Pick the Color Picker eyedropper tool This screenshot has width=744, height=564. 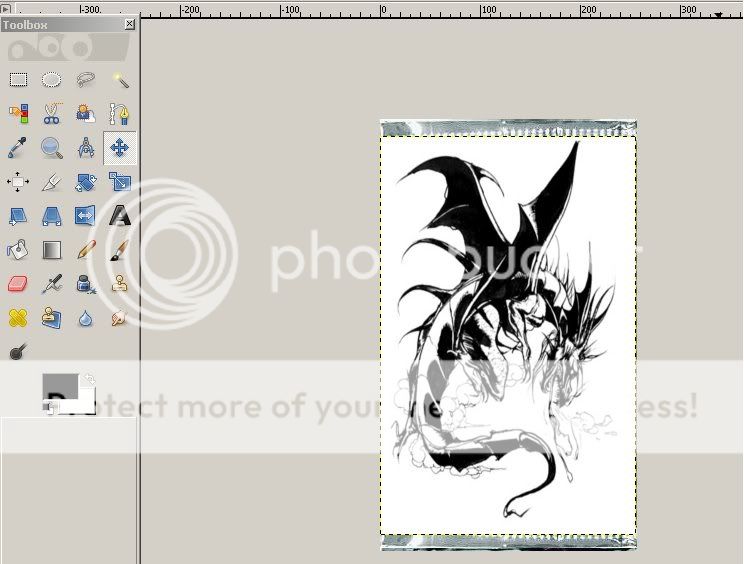(18, 148)
